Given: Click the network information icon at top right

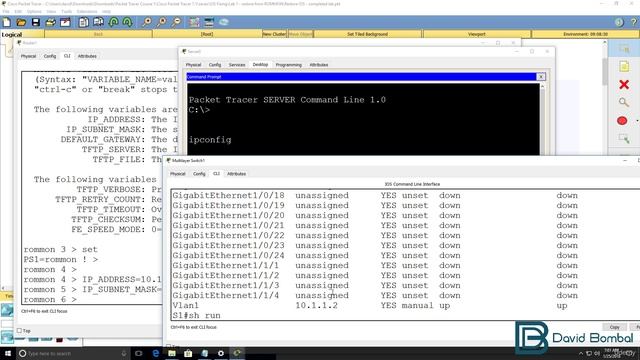Looking at the screenshot, I should pyautogui.click(x=619, y=22).
